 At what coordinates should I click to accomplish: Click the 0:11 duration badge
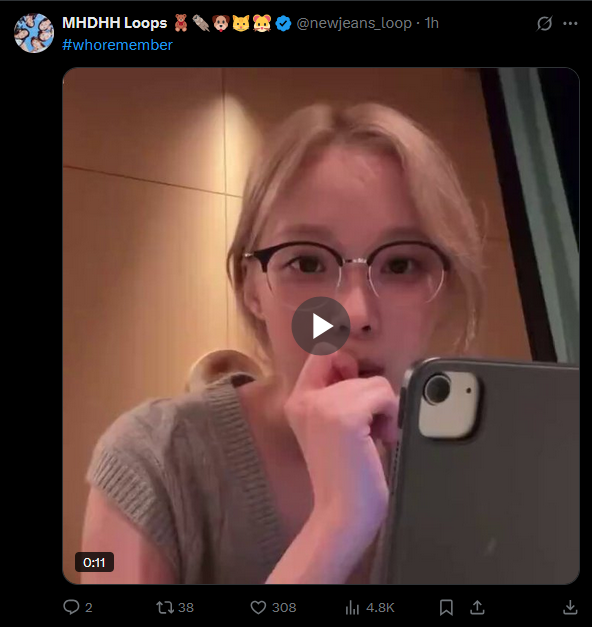(94, 562)
